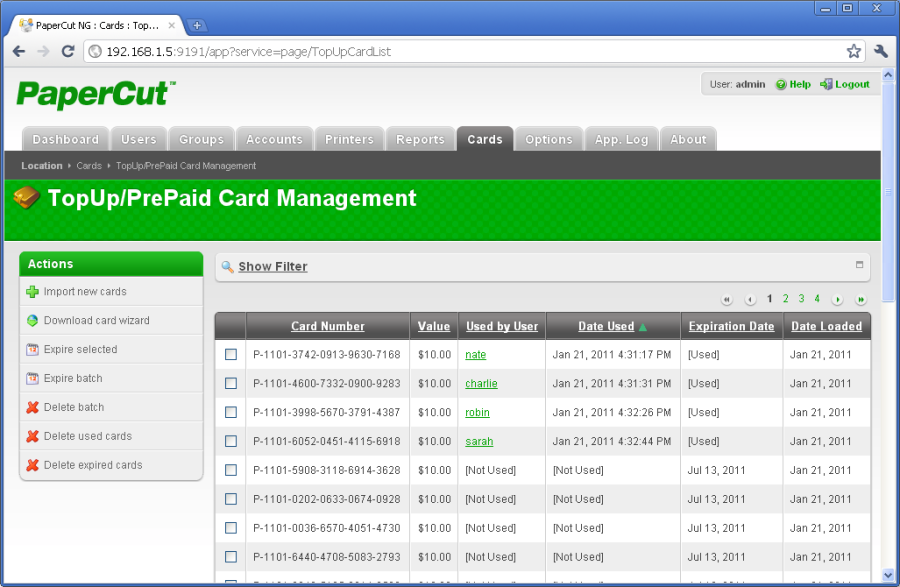Click the magnifier icon beside Show Filter

click(227, 267)
